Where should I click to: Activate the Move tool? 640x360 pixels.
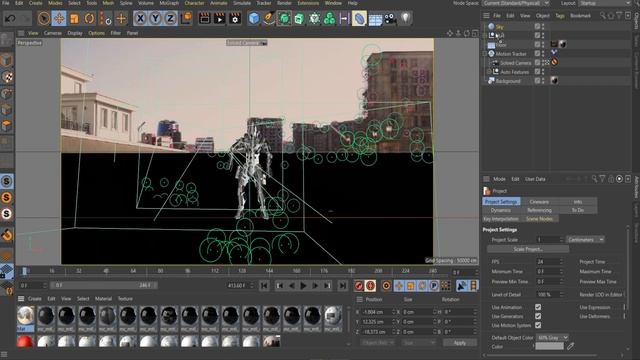point(59,18)
